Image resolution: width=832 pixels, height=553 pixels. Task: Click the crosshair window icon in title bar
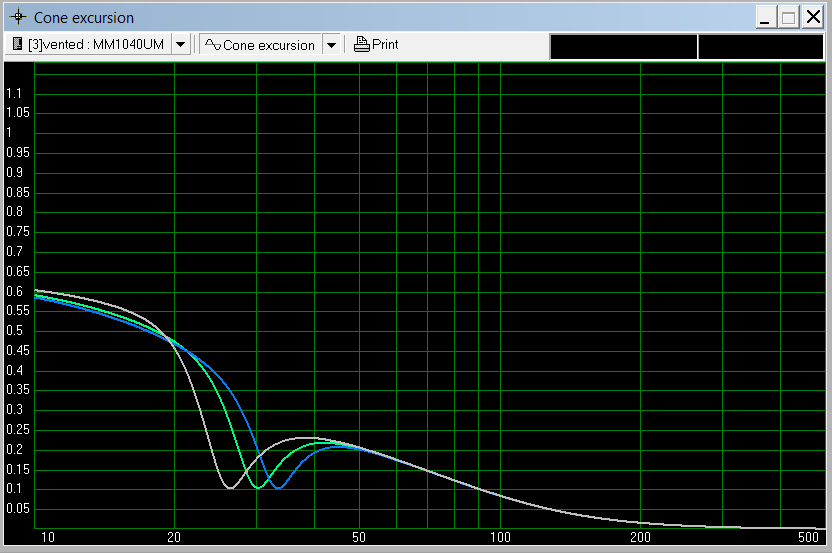(x=18, y=17)
